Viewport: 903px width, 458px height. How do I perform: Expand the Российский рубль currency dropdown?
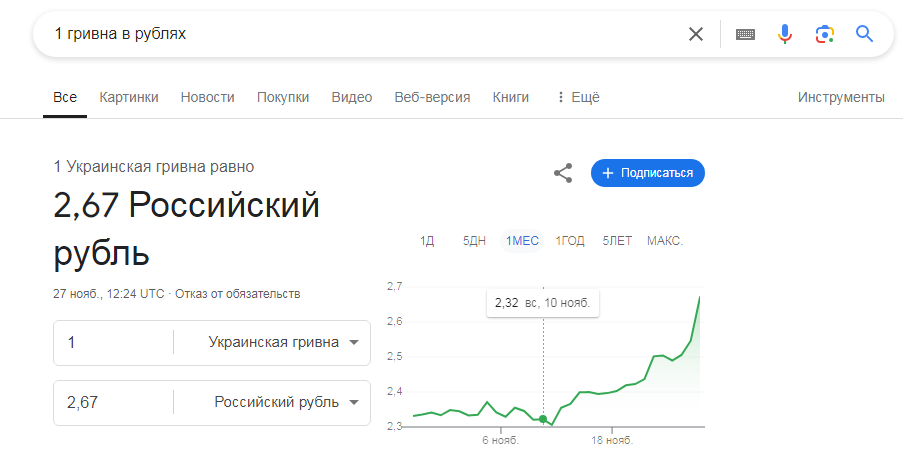coord(272,402)
